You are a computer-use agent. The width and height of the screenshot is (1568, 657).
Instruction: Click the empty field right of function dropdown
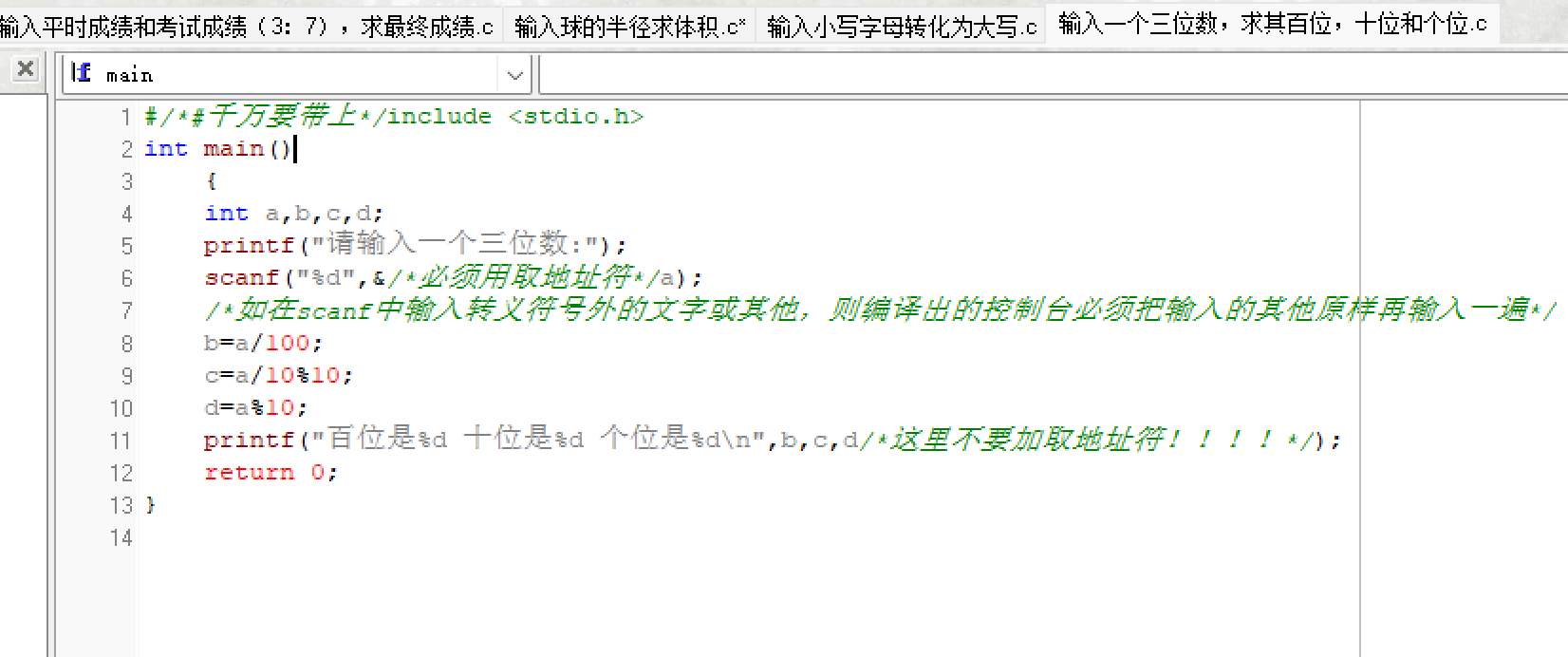(x=1054, y=74)
